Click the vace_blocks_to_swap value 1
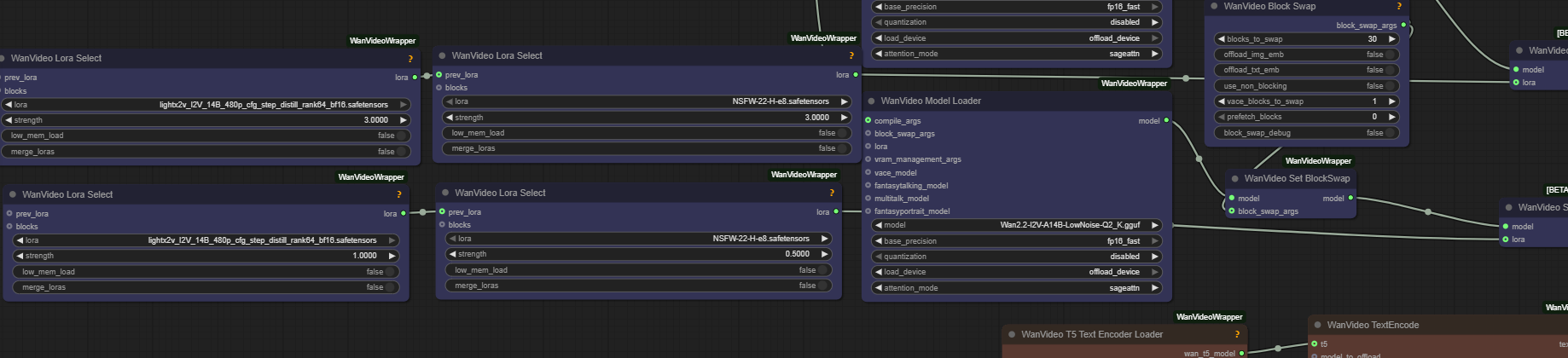The width and height of the screenshot is (1568, 358). click(x=1374, y=101)
